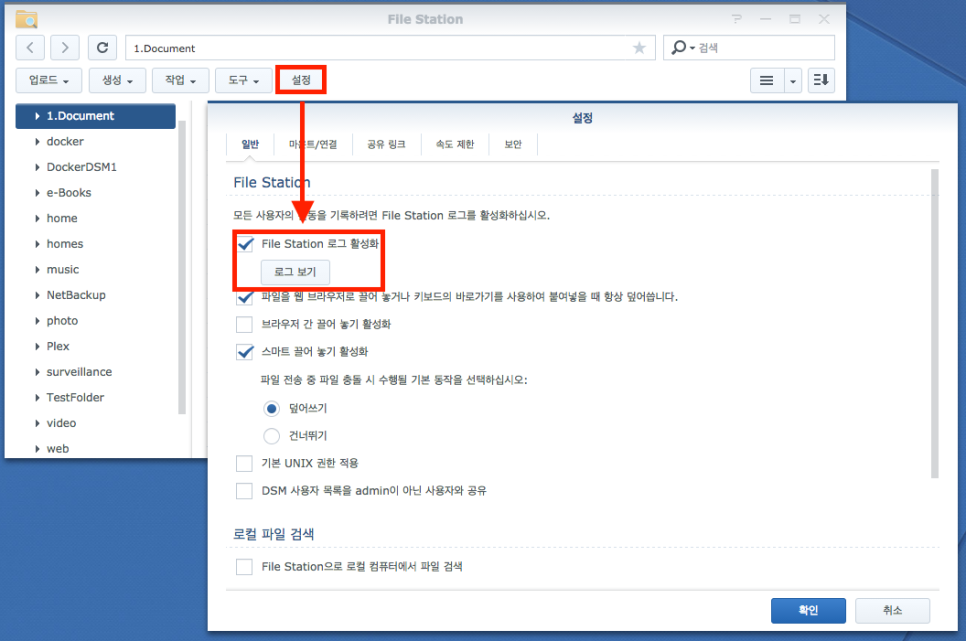This screenshot has height=641, width=966.
Task: Switch to the 공유 링크 tab
Action: 386,144
